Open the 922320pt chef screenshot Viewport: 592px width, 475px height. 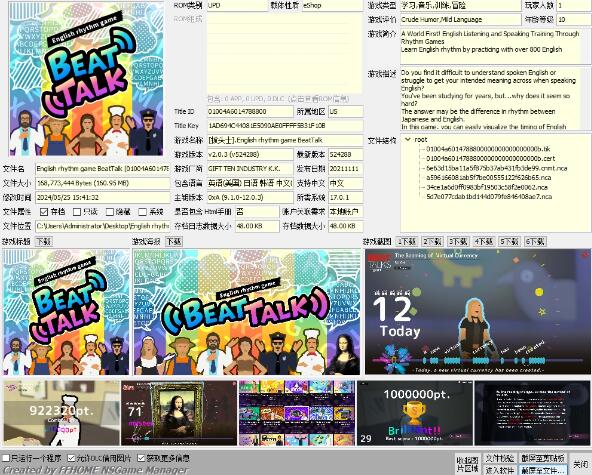pos(62,413)
